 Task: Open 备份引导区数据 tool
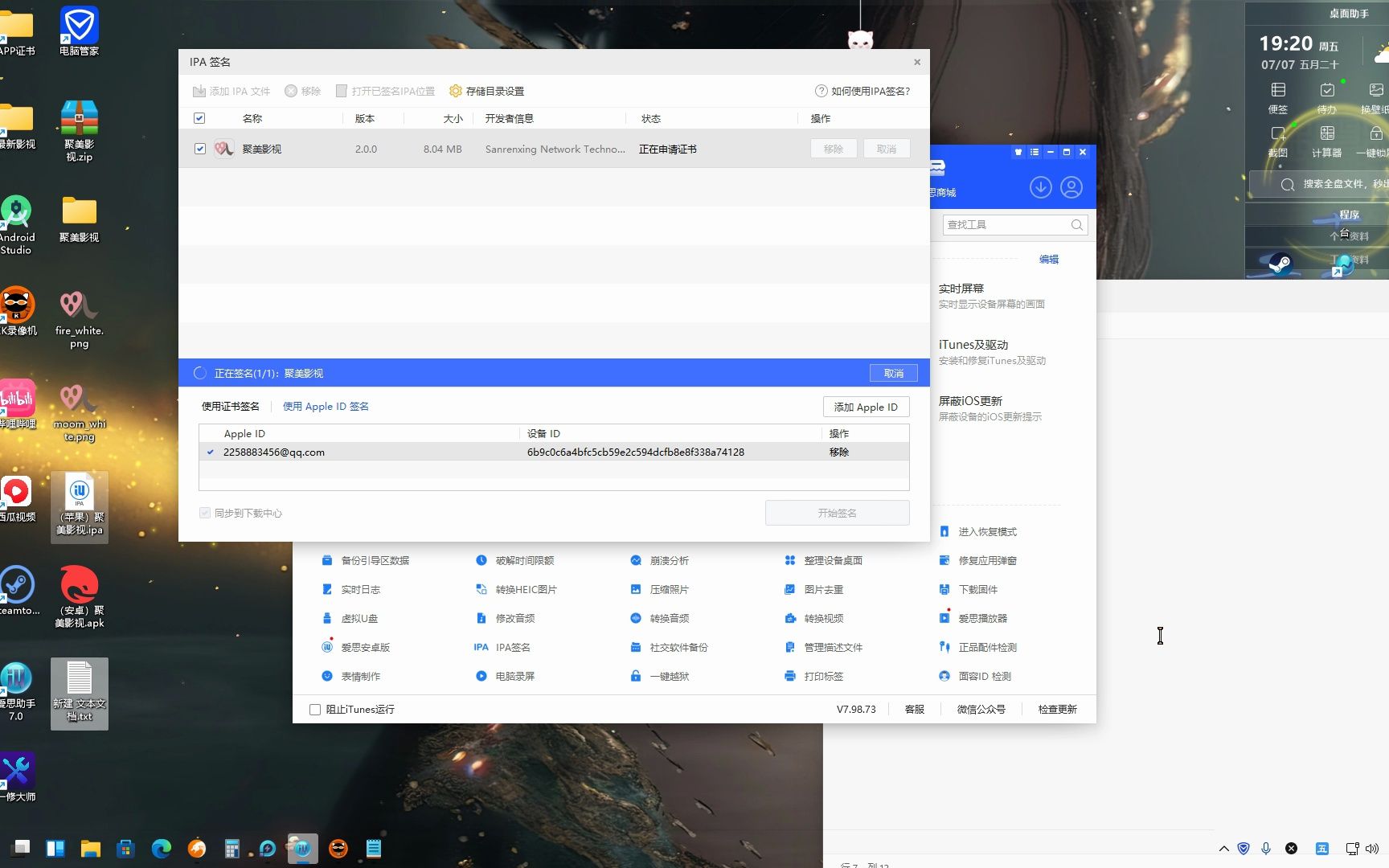pyautogui.click(x=366, y=561)
